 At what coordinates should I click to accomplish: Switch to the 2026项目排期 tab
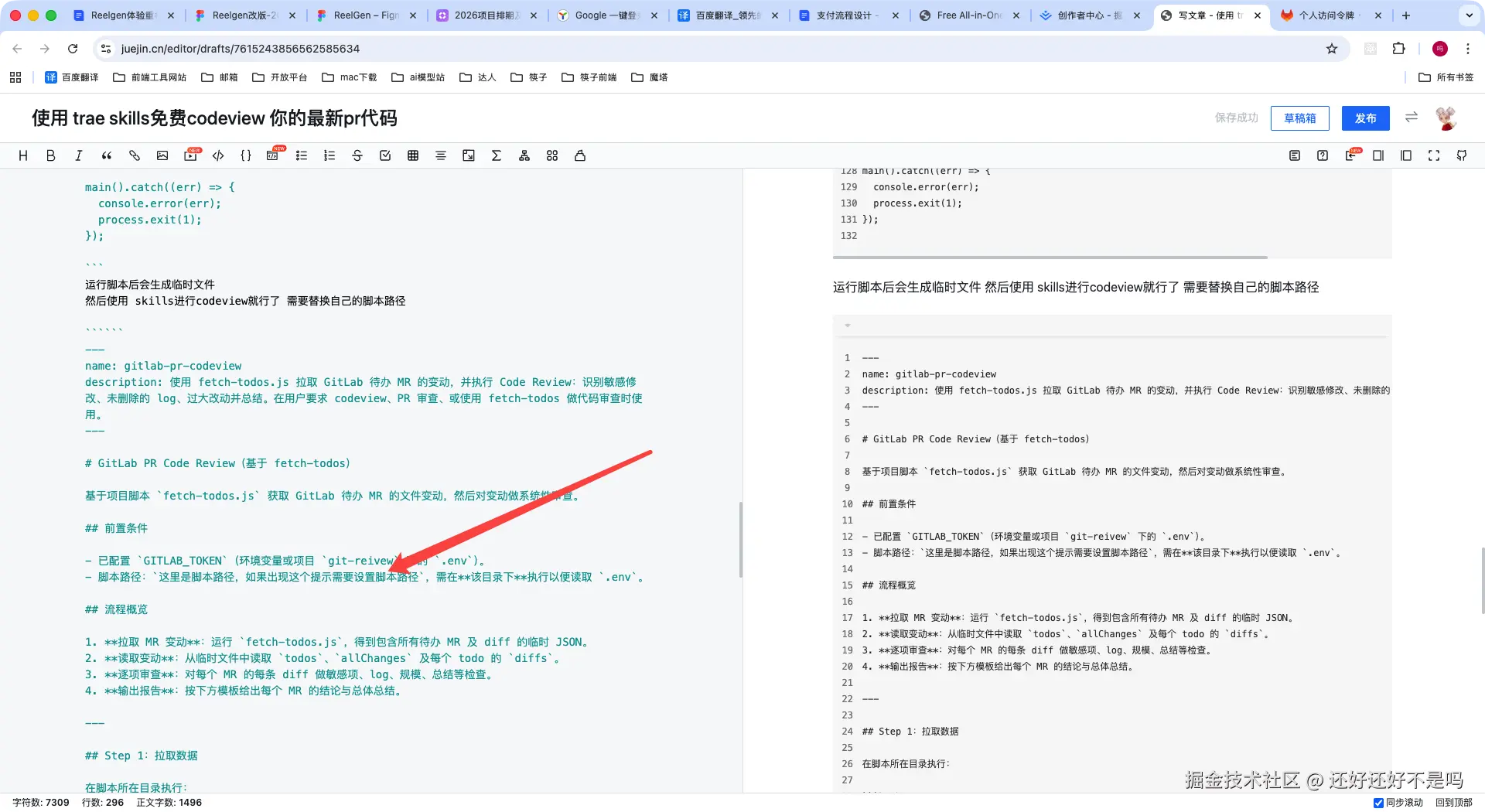point(487,15)
